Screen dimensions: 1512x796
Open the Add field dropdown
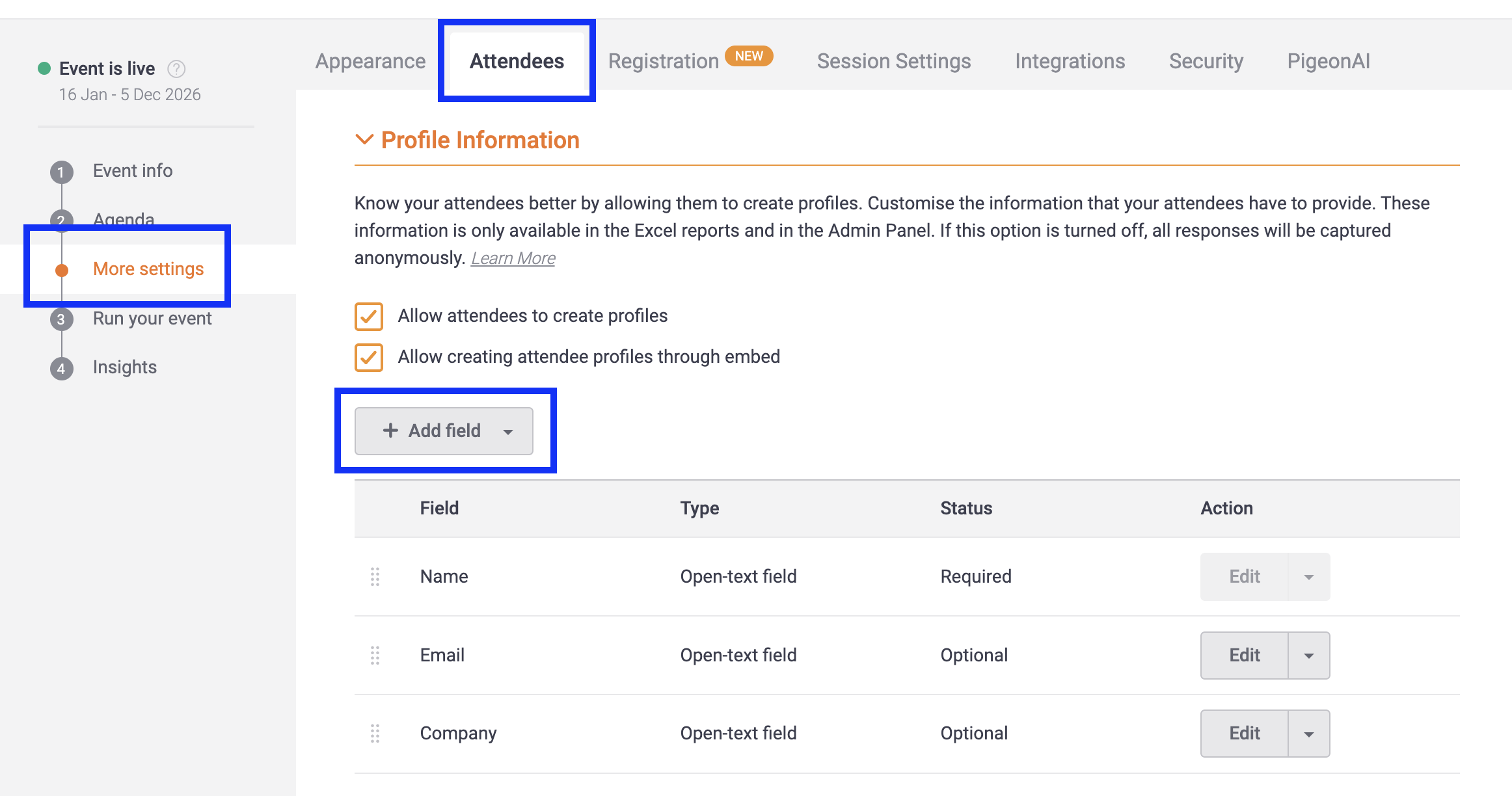coord(444,431)
